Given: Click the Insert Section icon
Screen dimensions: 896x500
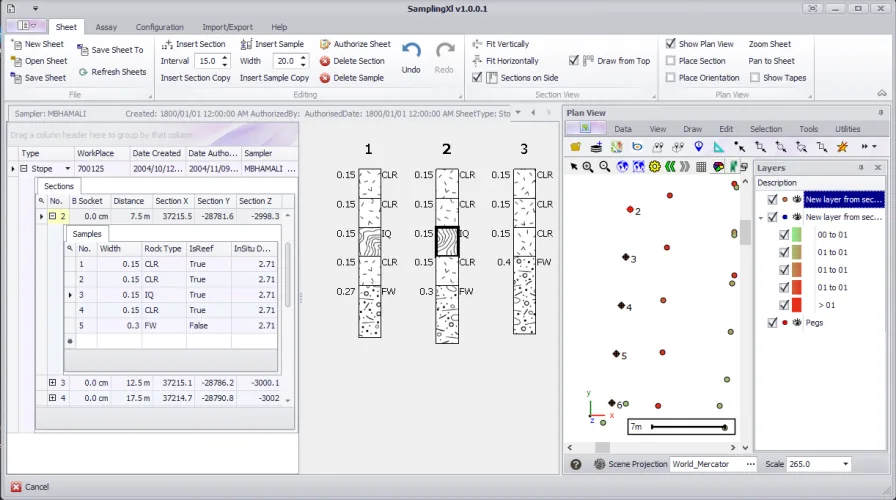Looking at the screenshot, I should [x=167, y=44].
